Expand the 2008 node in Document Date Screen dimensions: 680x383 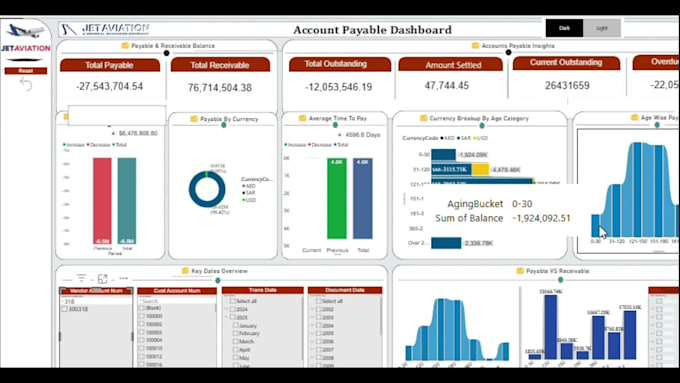(312, 358)
